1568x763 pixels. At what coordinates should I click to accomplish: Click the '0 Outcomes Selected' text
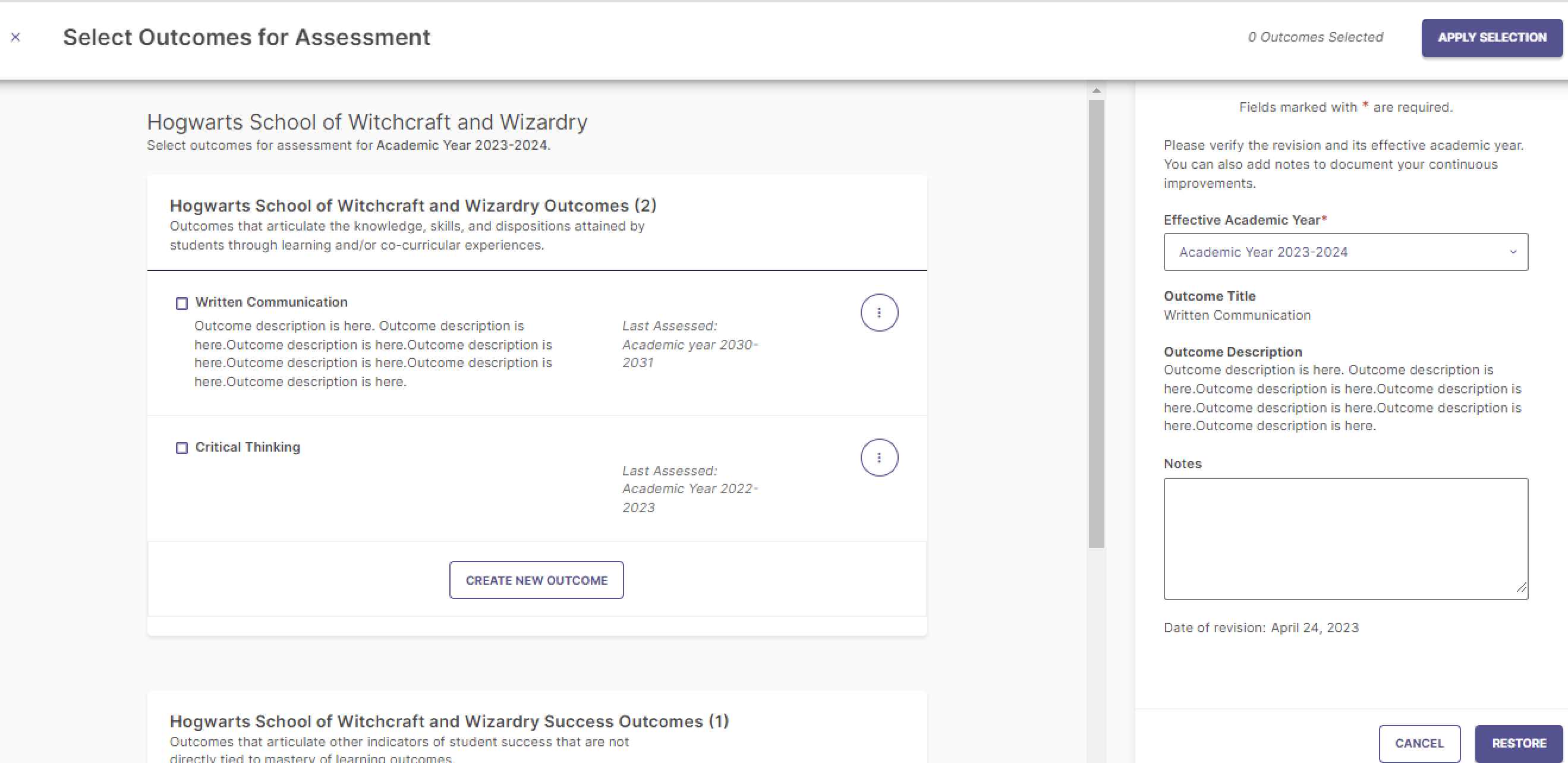[1315, 37]
